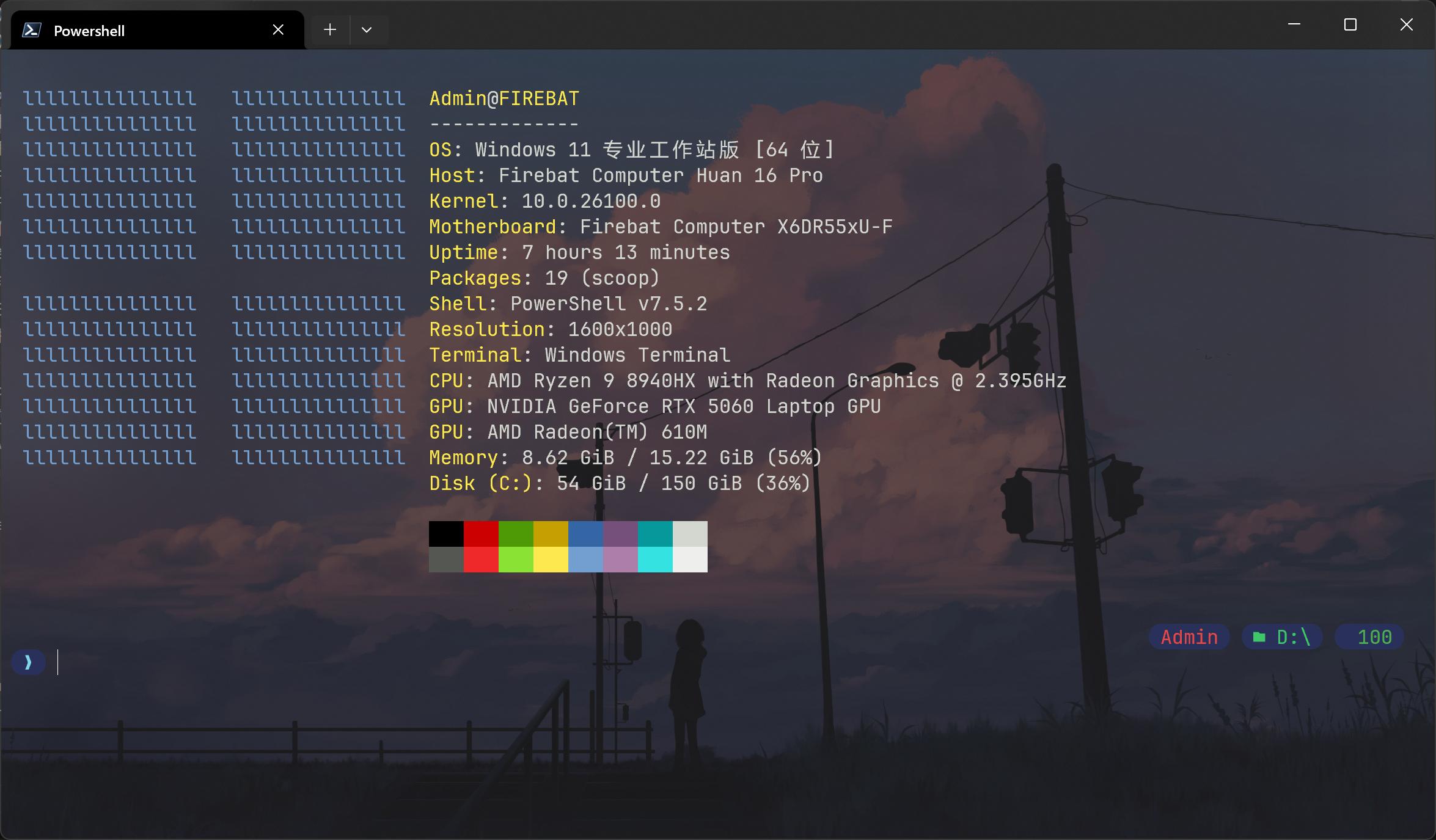Screen dimensions: 1436x840
Task: Click the D:\ folder prompt segment
Action: tap(1282, 637)
